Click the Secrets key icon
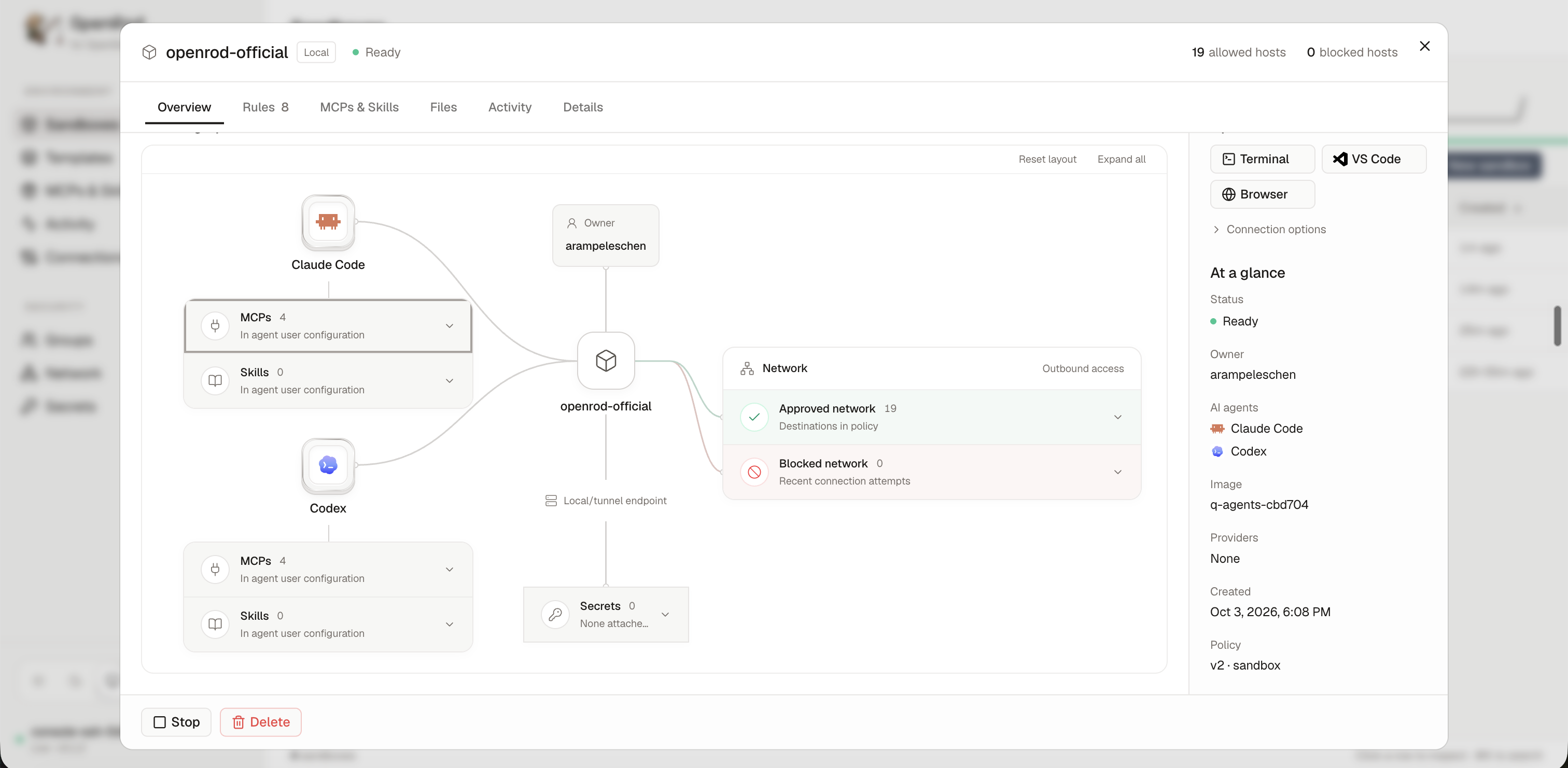Screen dimensions: 1568x768 click(555, 615)
